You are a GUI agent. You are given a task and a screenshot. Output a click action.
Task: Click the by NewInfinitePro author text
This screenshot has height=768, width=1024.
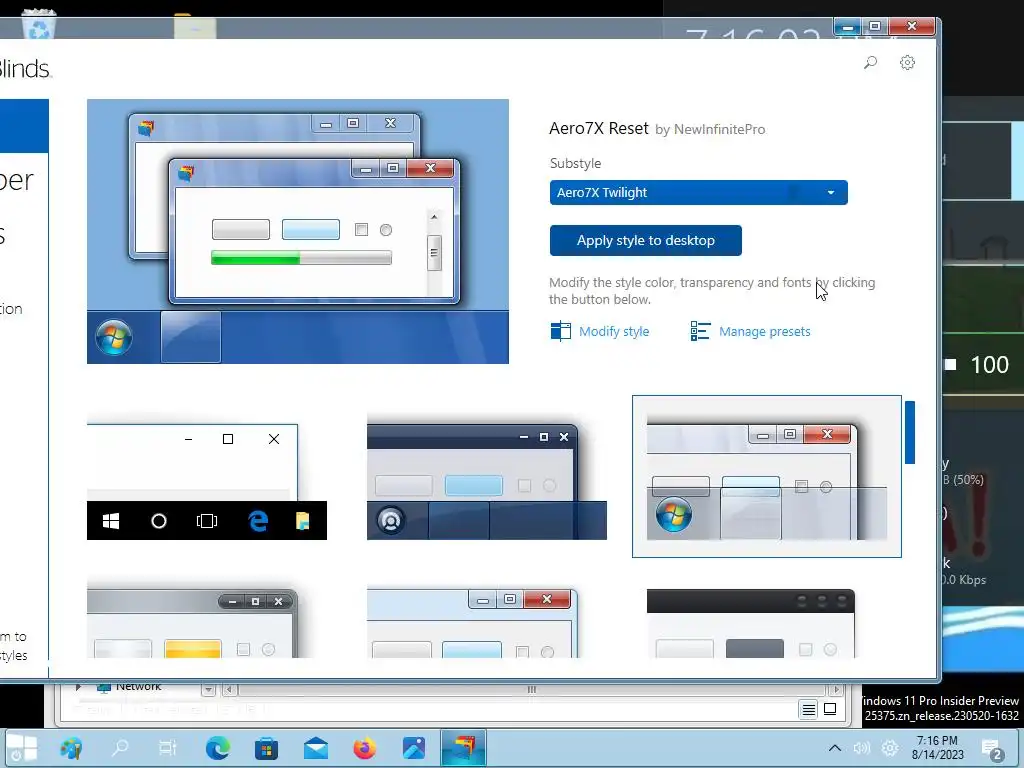[710, 129]
